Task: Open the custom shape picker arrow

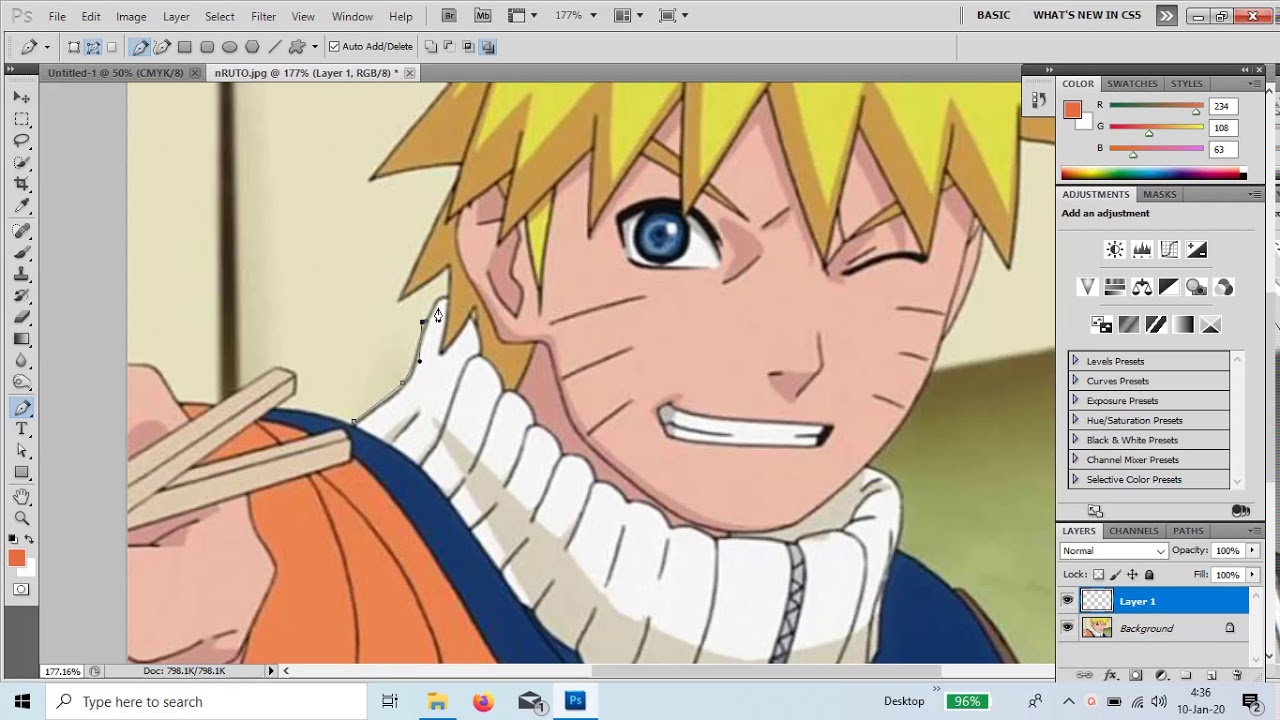Action: click(314, 47)
